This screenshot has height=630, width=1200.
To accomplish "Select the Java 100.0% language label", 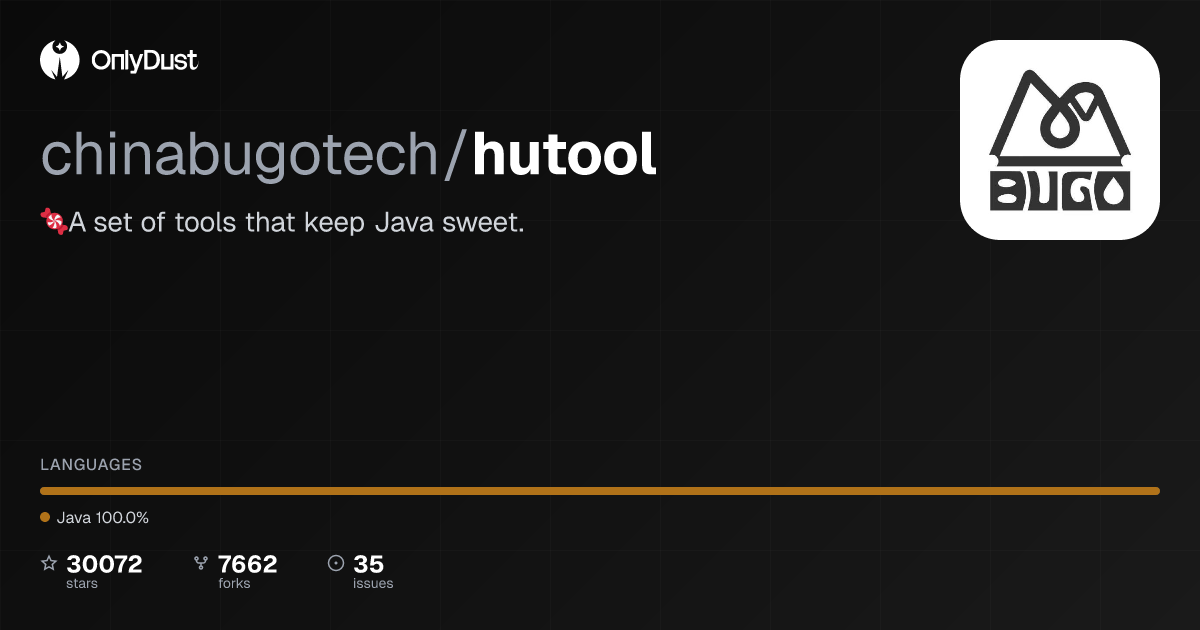I will tap(102, 518).
